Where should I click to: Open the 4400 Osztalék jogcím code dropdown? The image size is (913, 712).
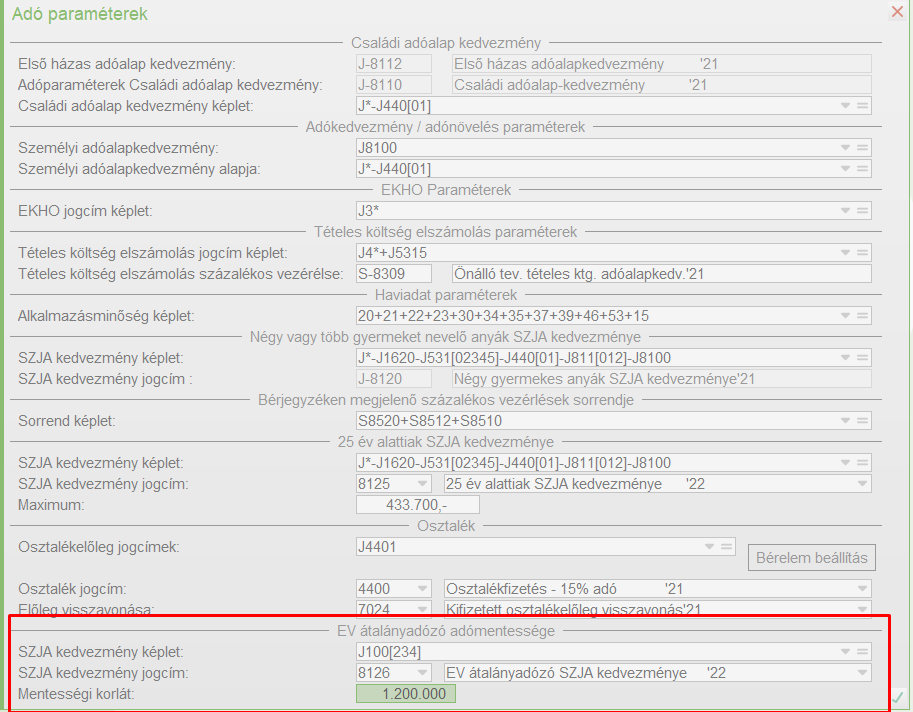tap(423, 589)
